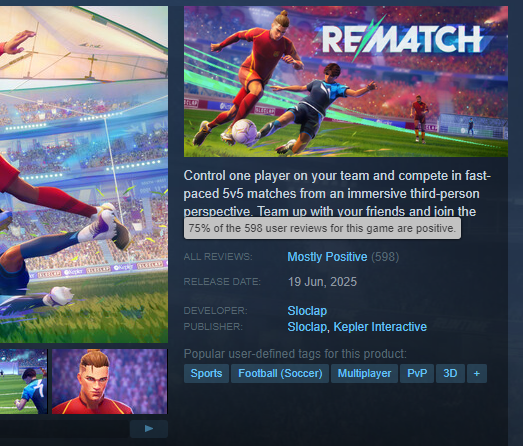
Task: Select the red-jersey player portrait thumbnail
Action: point(109,382)
